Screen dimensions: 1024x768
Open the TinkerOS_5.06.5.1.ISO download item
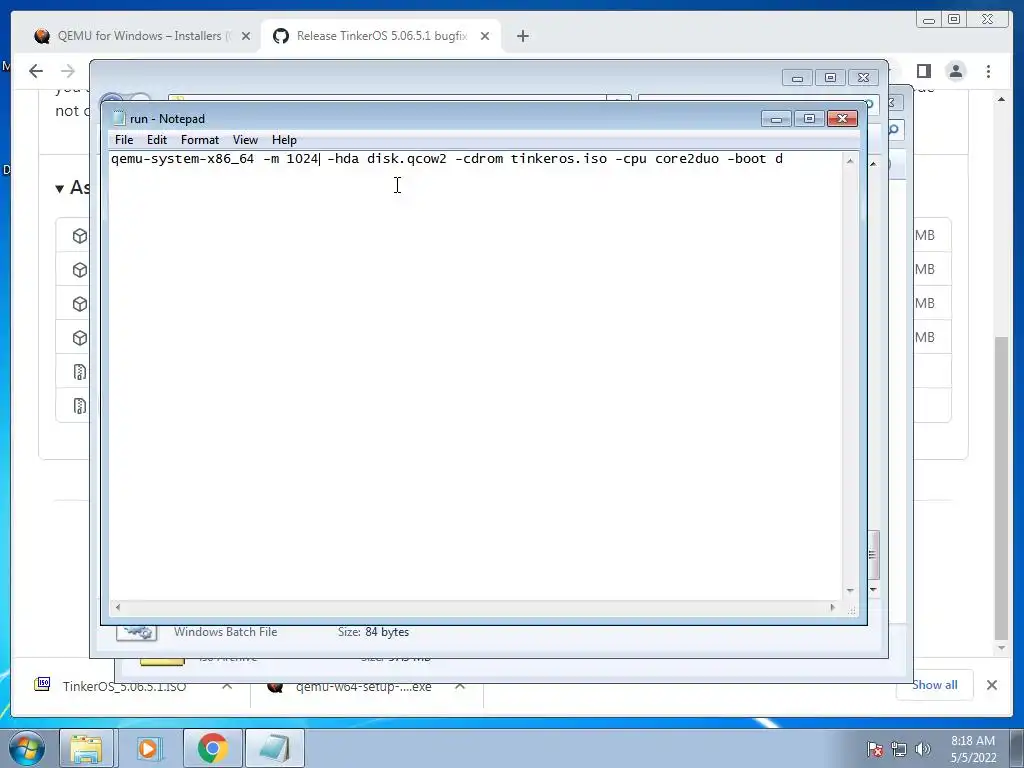click(x=124, y=686)
